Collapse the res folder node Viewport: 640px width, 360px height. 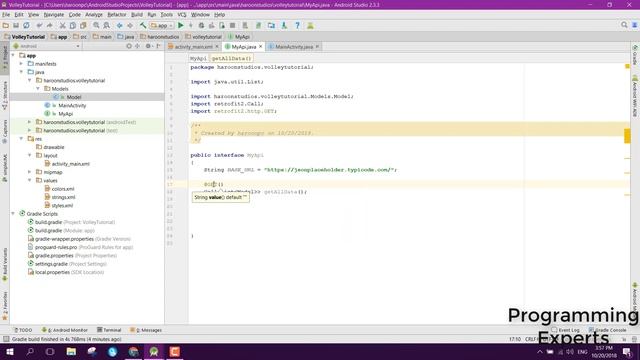[21, 139]
